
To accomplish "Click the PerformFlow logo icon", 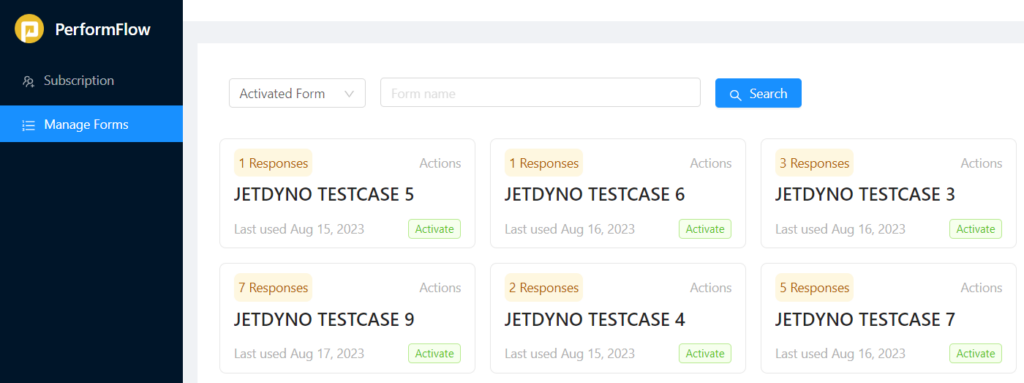I will pos(29,29).
